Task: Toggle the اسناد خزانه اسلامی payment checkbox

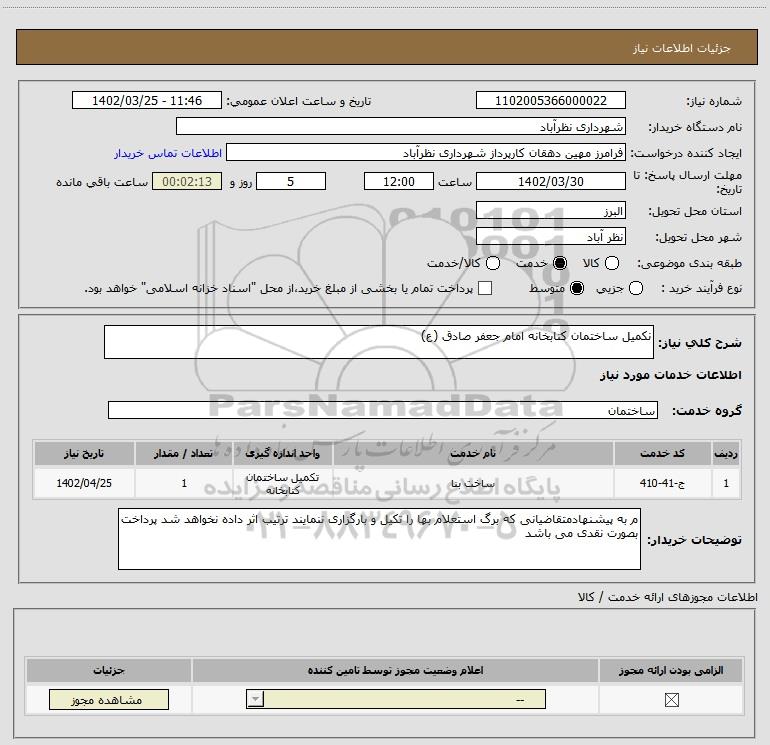Action: [x=485, y=288]
